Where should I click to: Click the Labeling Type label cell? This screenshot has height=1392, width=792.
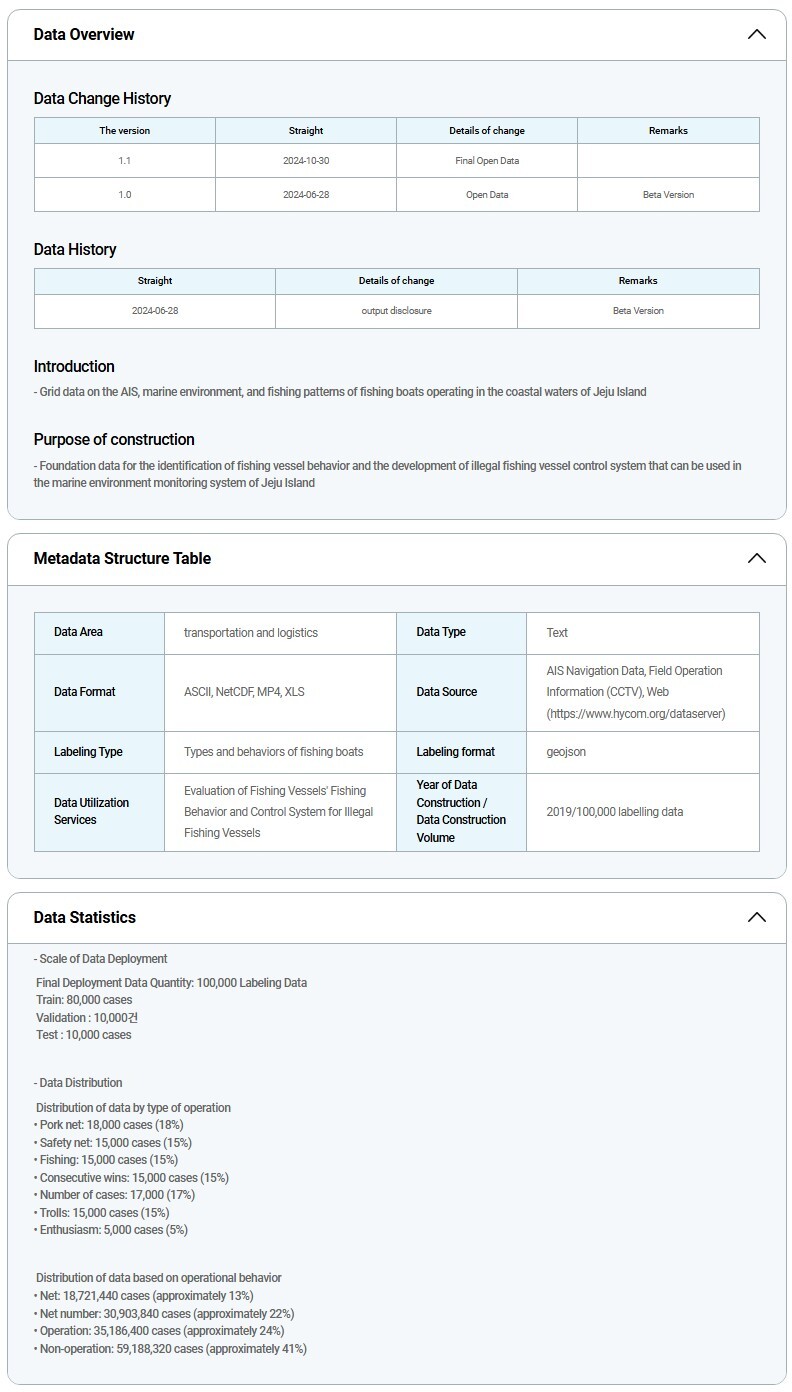[88, 751]
